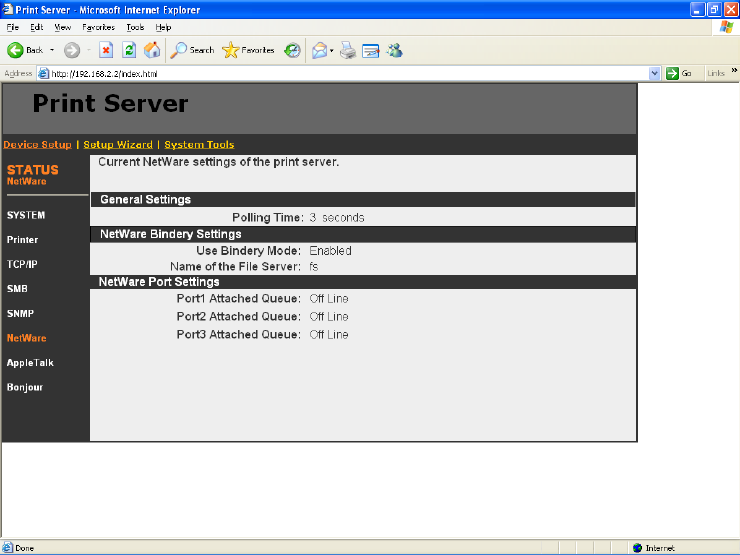This screenshot has width=740, height=555.
Task: Click the Back arrow icon
Action: [15, 50]
